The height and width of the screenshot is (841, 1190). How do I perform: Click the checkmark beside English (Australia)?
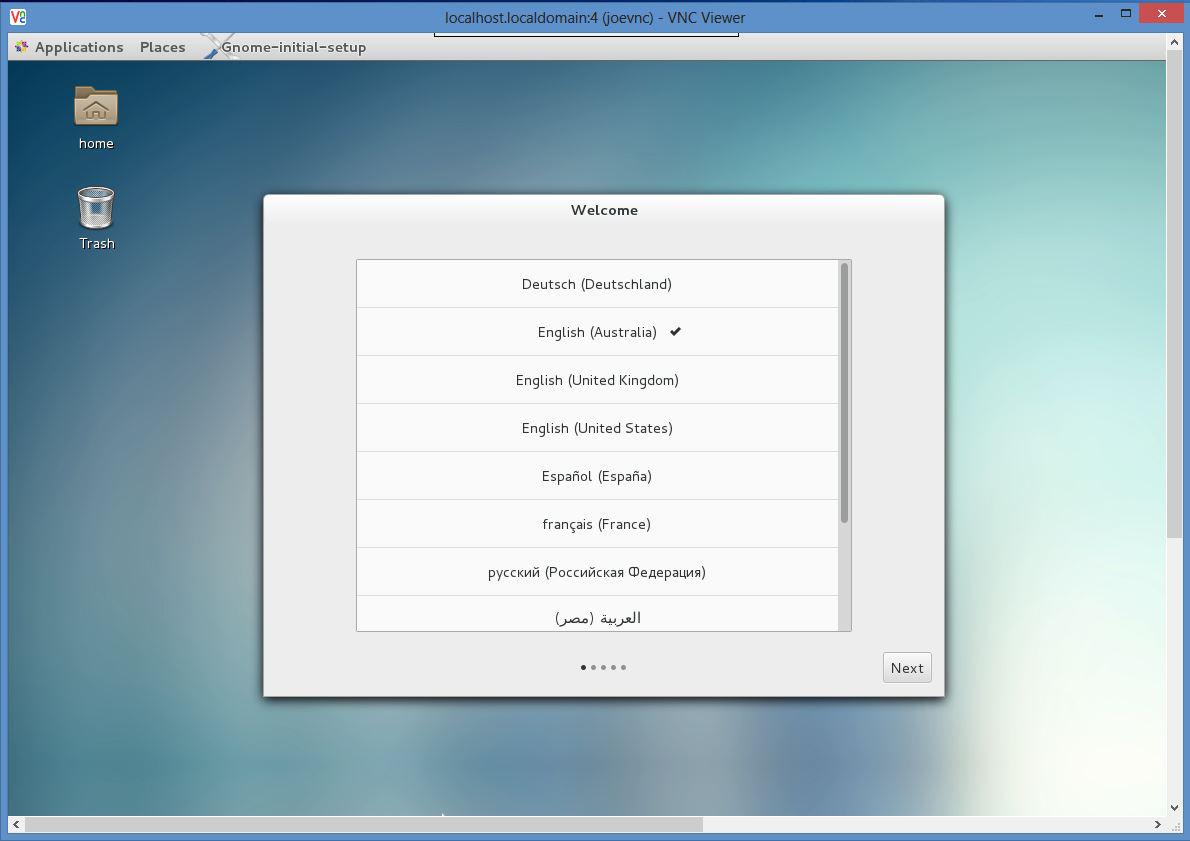coord(675,331)
